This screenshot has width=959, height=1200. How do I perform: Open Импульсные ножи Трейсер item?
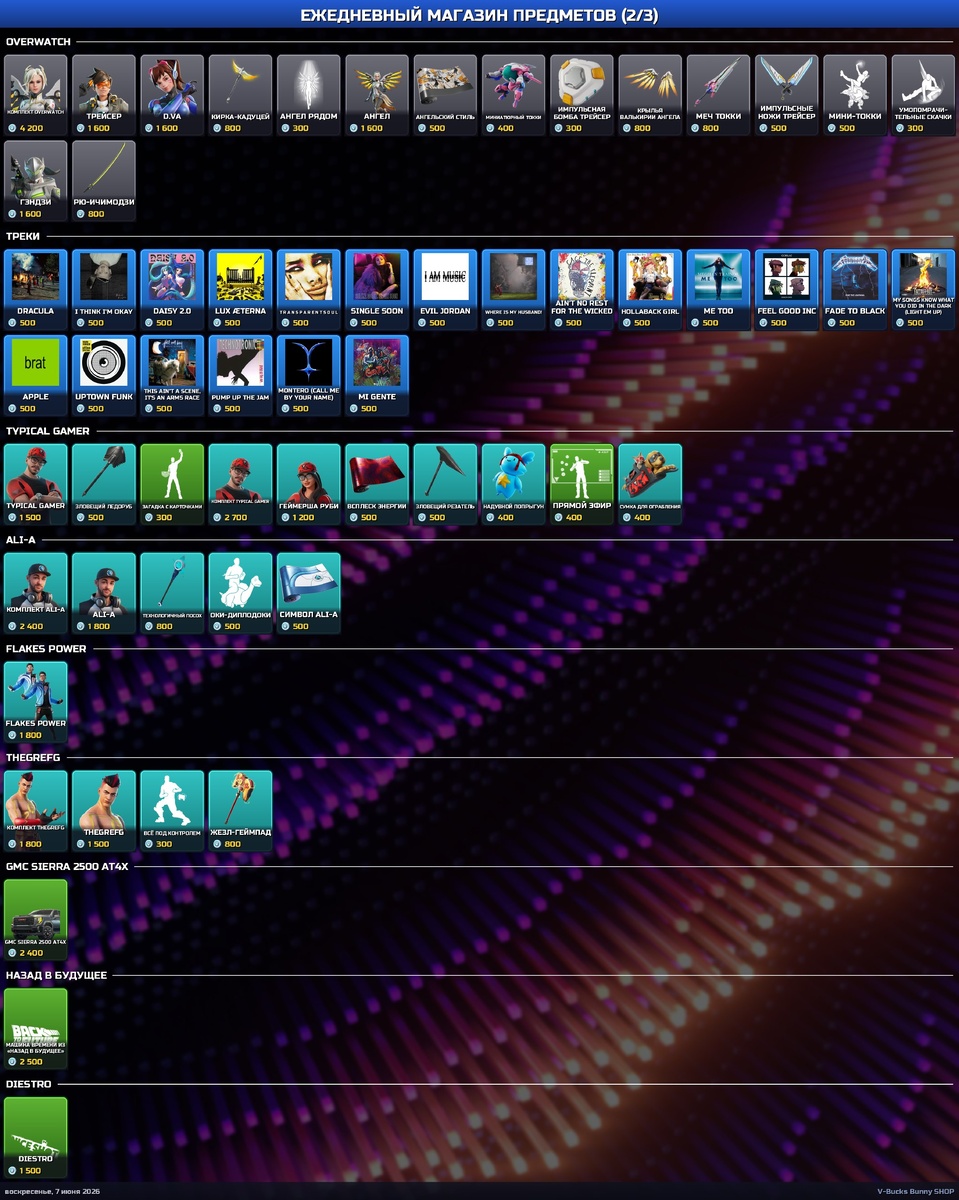click(x=787, y=95)
